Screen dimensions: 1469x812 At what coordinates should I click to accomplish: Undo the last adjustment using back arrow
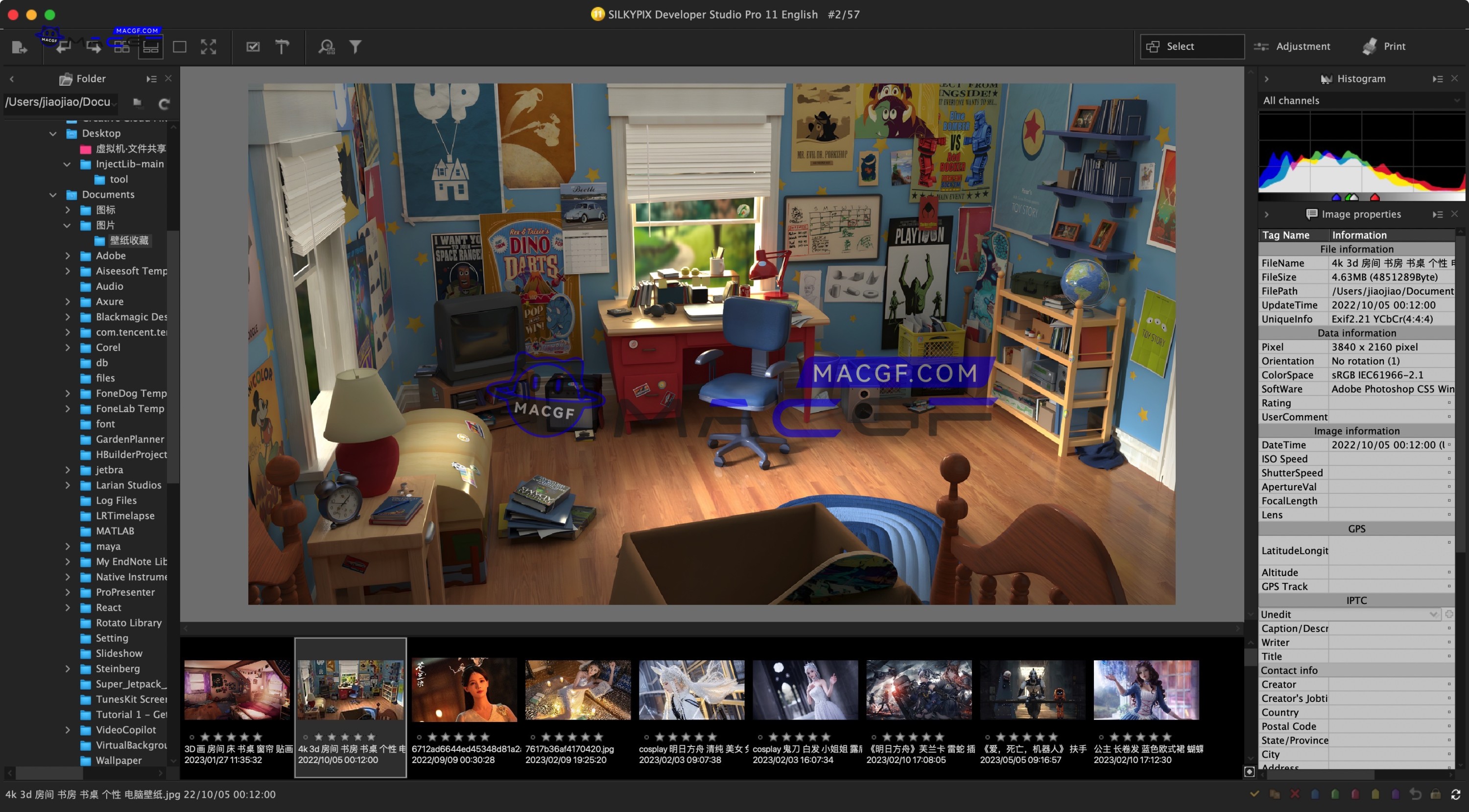[x=63, y=46]
